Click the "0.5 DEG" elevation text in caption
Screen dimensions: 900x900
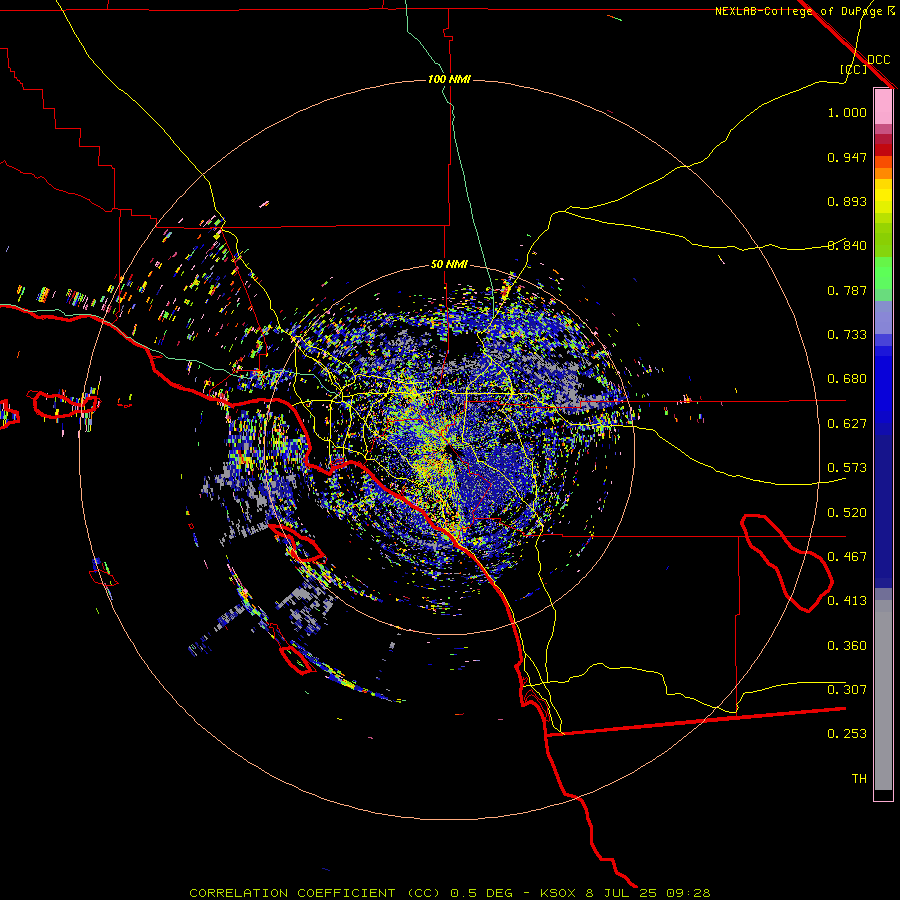coord(482,893)
